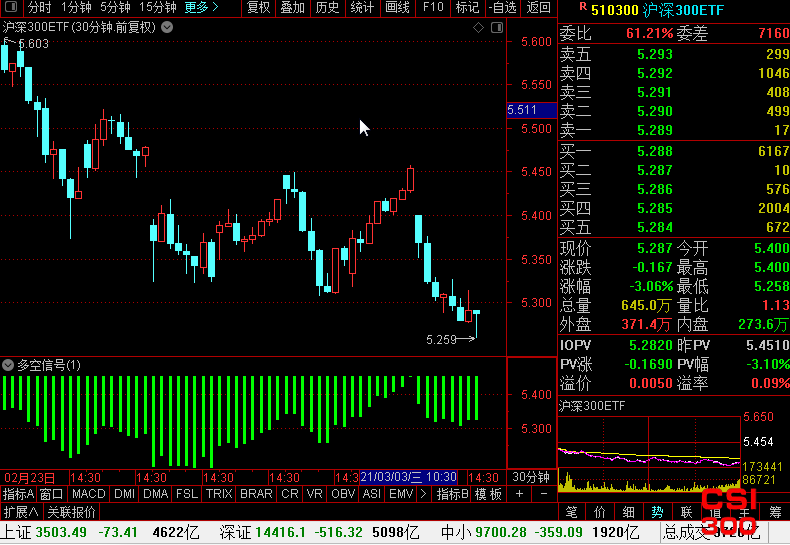This screenshot has height=545, width=790.
Task: Click the 深证 index 14416.1 in status bar
Action: coord(281,532)
